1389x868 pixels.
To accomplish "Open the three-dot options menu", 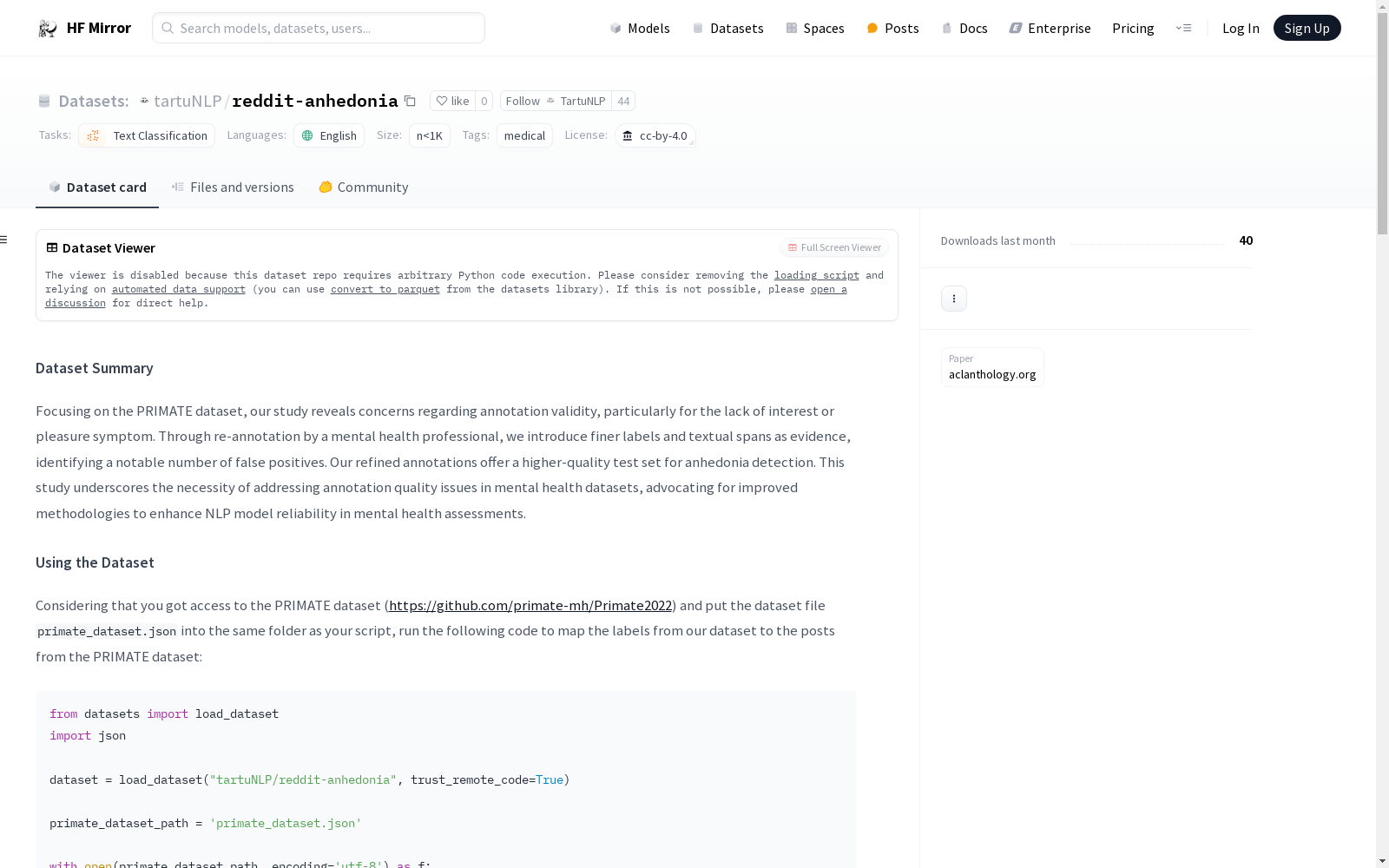I will 953,299.
